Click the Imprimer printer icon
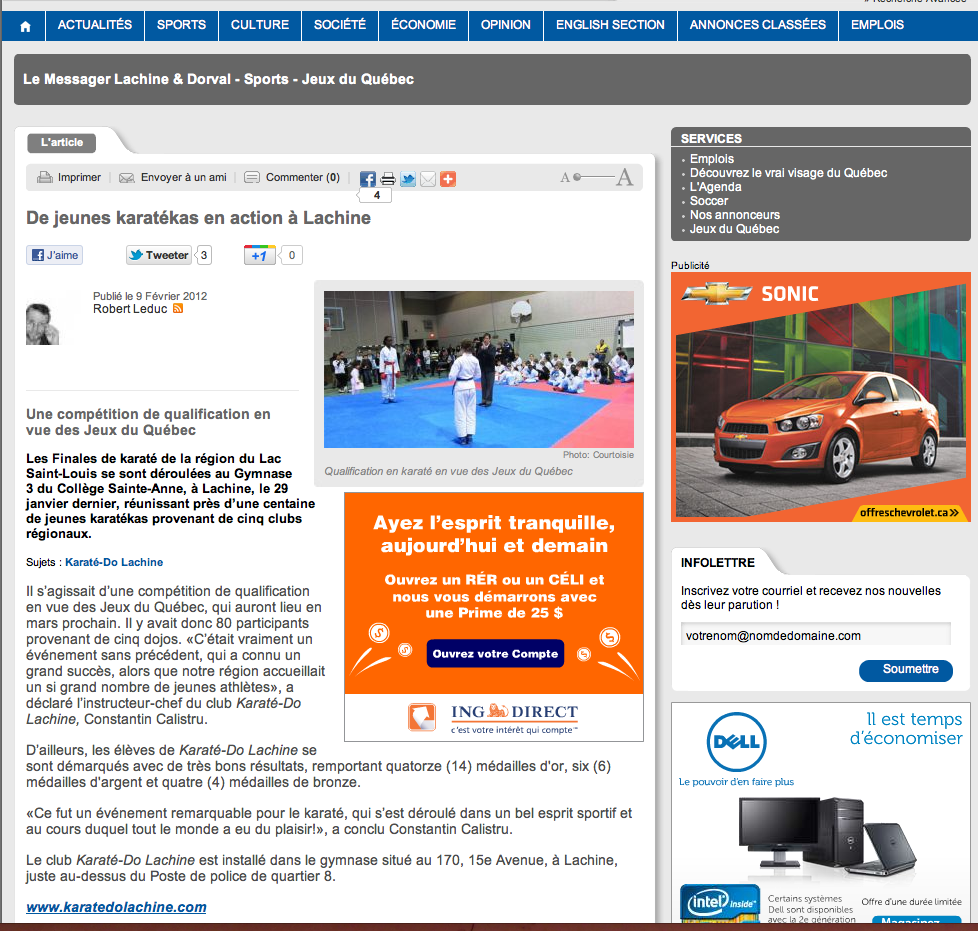This screenshot has width=978, height=931. point(45,178)
